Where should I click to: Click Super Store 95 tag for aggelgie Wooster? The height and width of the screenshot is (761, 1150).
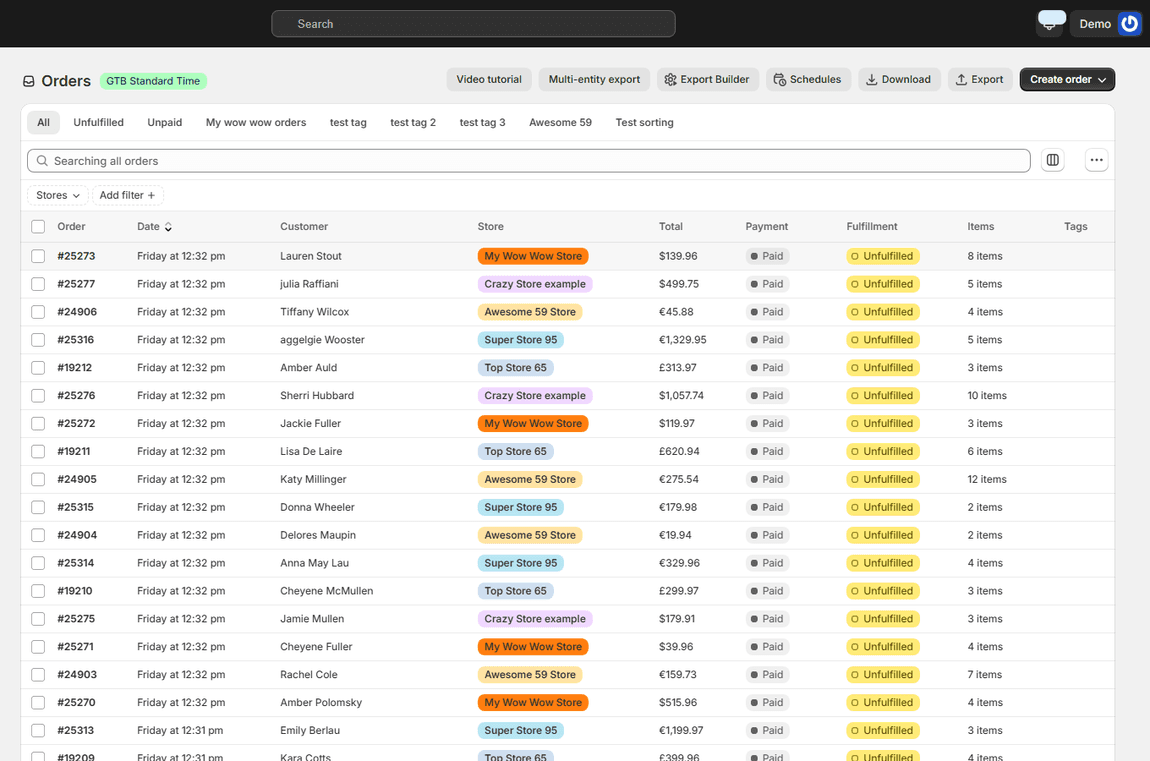click(521, 339)
